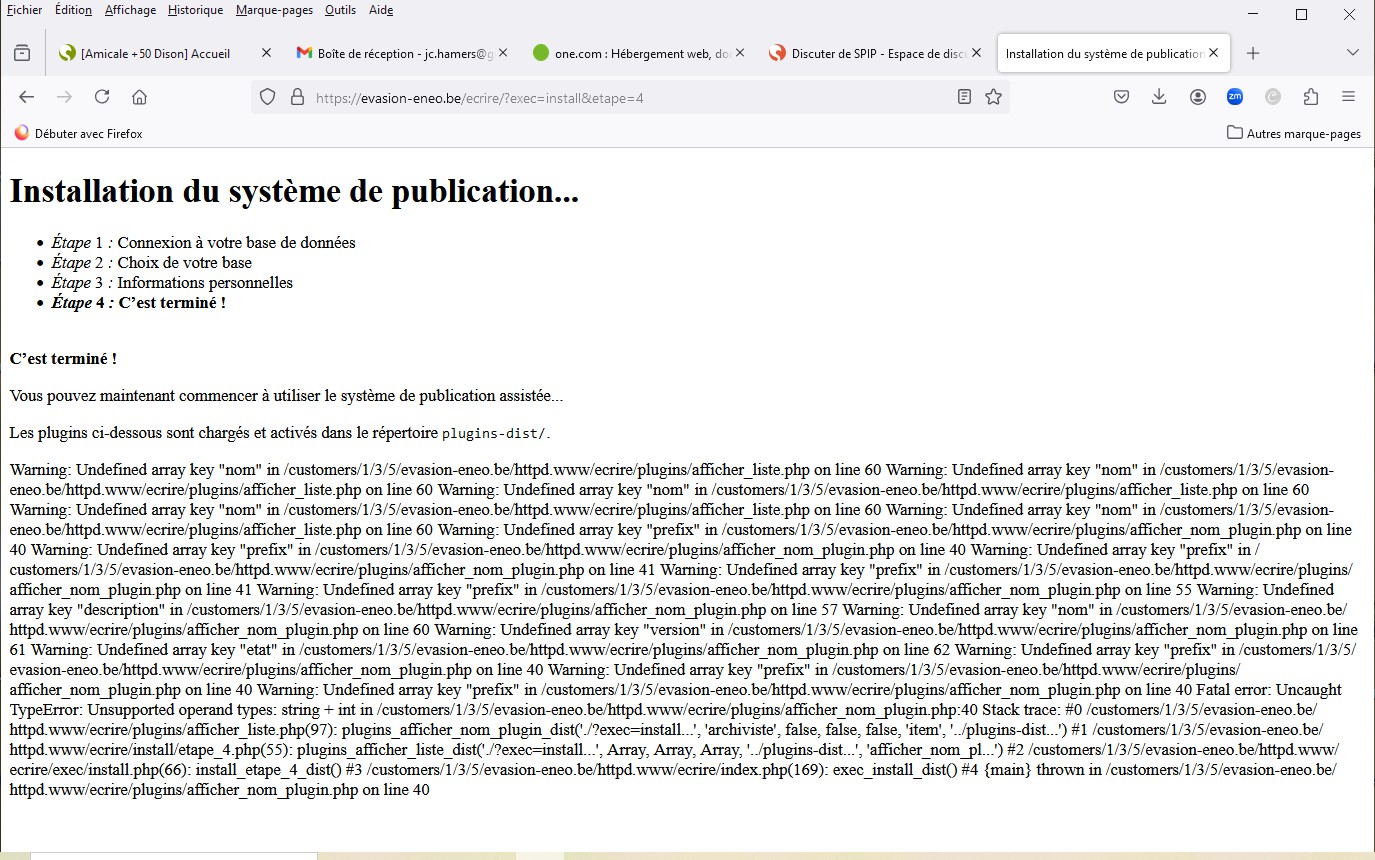Toggle reader view for this page

964,97
